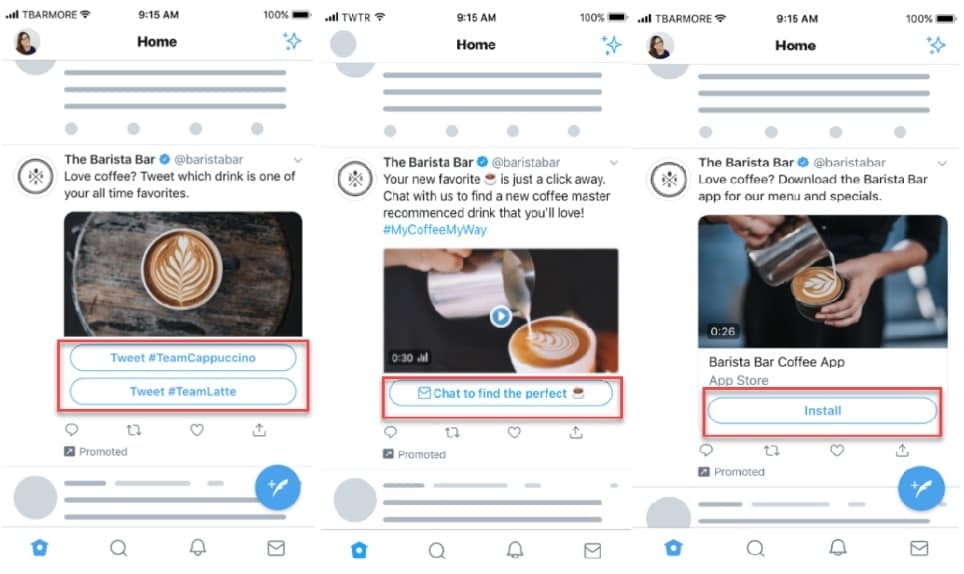Share the Barista Bar app install tweet
The height and width of the screenshot is (574, 964).
click(902, 450)
